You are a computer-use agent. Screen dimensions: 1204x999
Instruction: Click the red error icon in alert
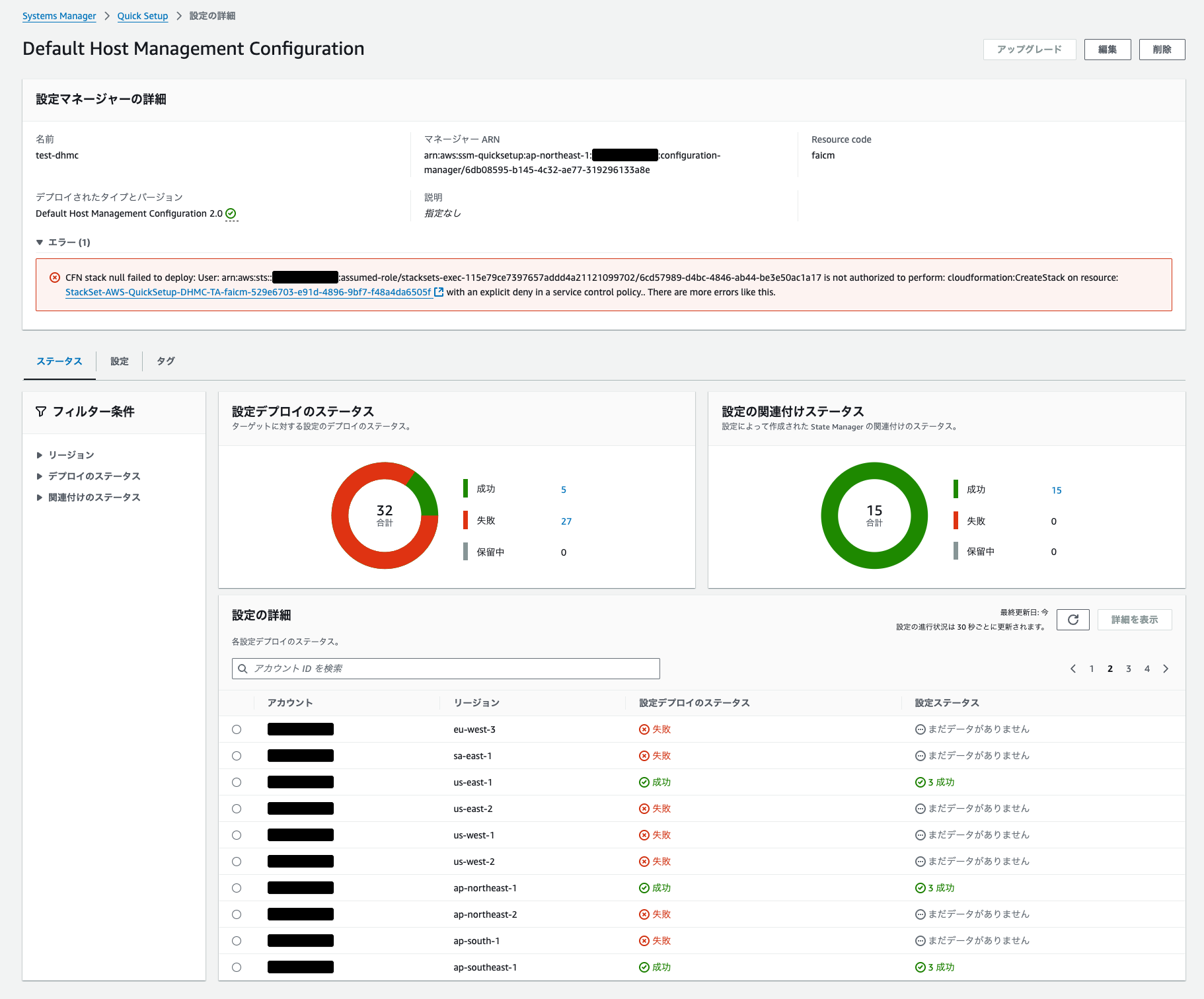coord(55,277)
